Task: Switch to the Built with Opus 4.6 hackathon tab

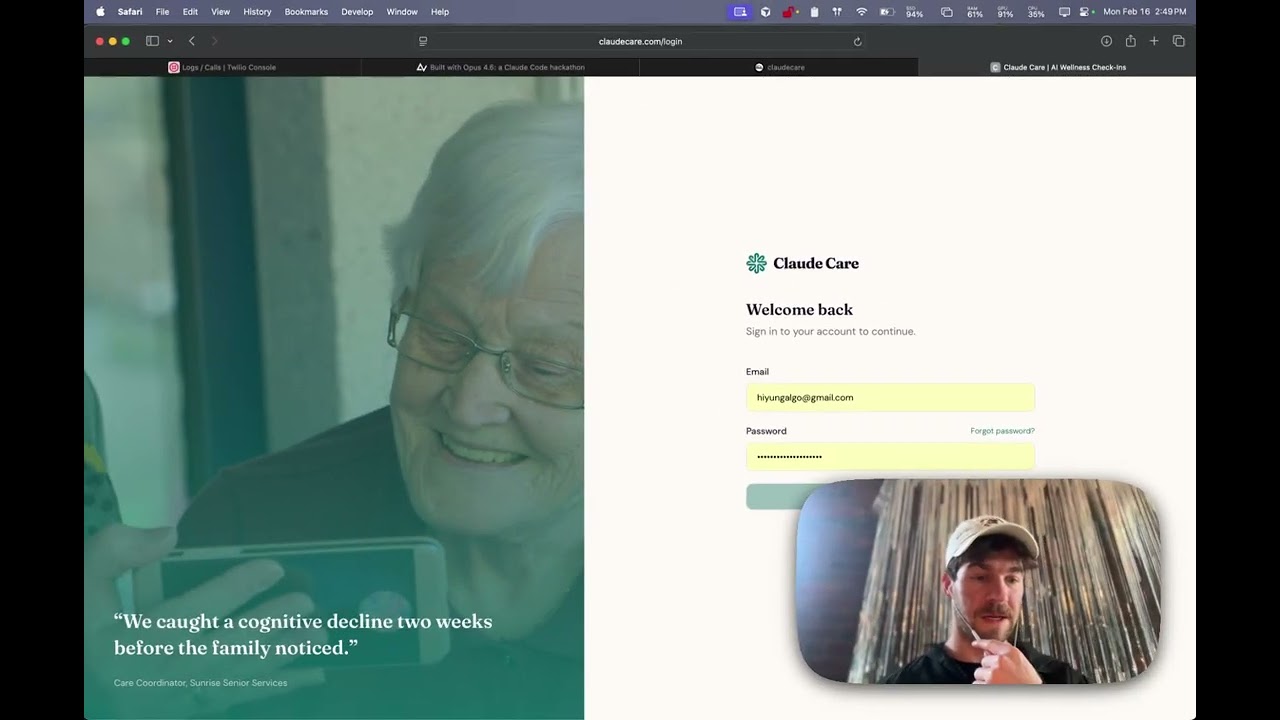Action: 500,67
